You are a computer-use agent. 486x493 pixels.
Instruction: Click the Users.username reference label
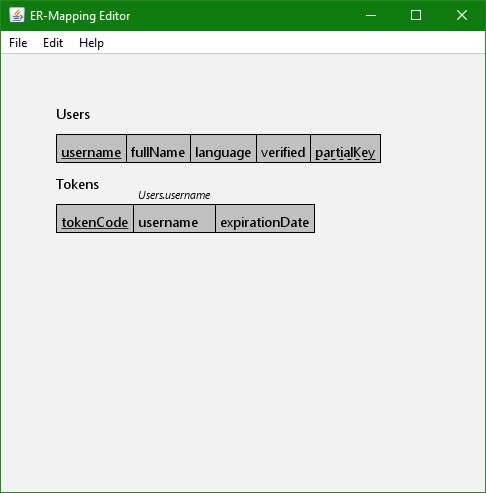pyautogui.click(x=174, y=195)
